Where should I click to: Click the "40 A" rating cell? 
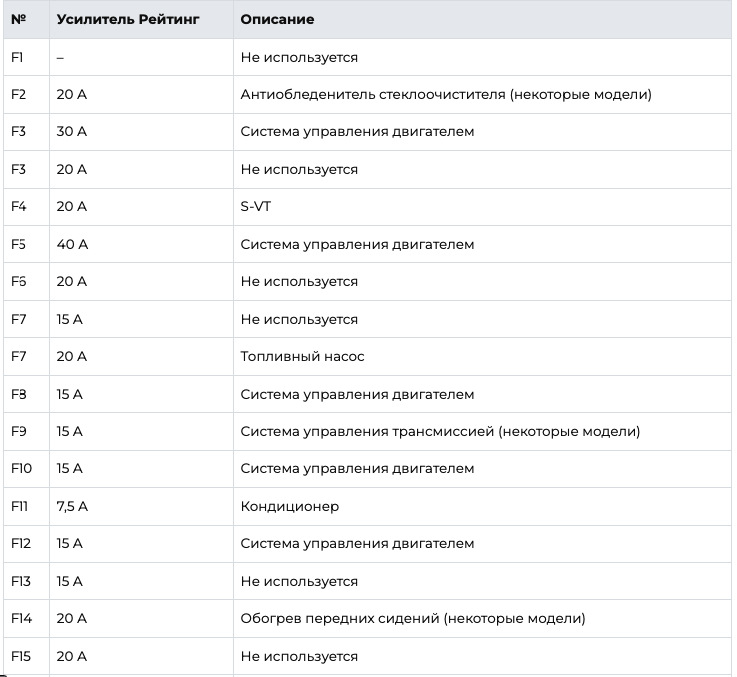point(72,244)
